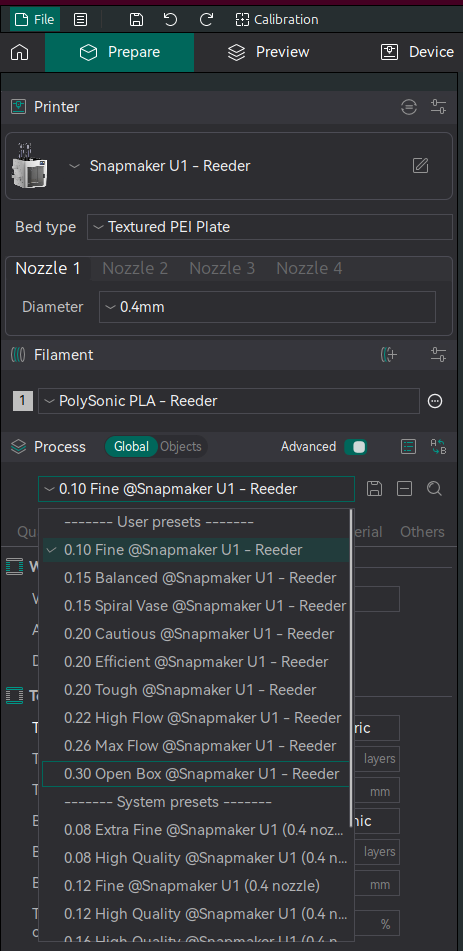Choose 0.20 Tough @Snapmaker U1 - Reeder preset
Viewport: 463px width, 951px height.
click(x=195, y=690)
